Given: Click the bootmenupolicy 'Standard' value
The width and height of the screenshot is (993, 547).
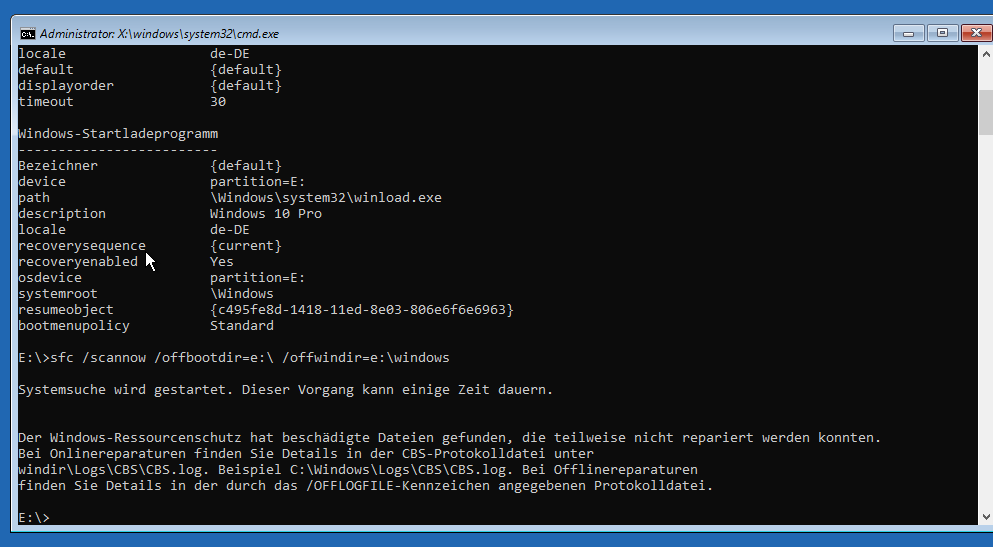Looking at the screenshot, I should tap(241, 325).
